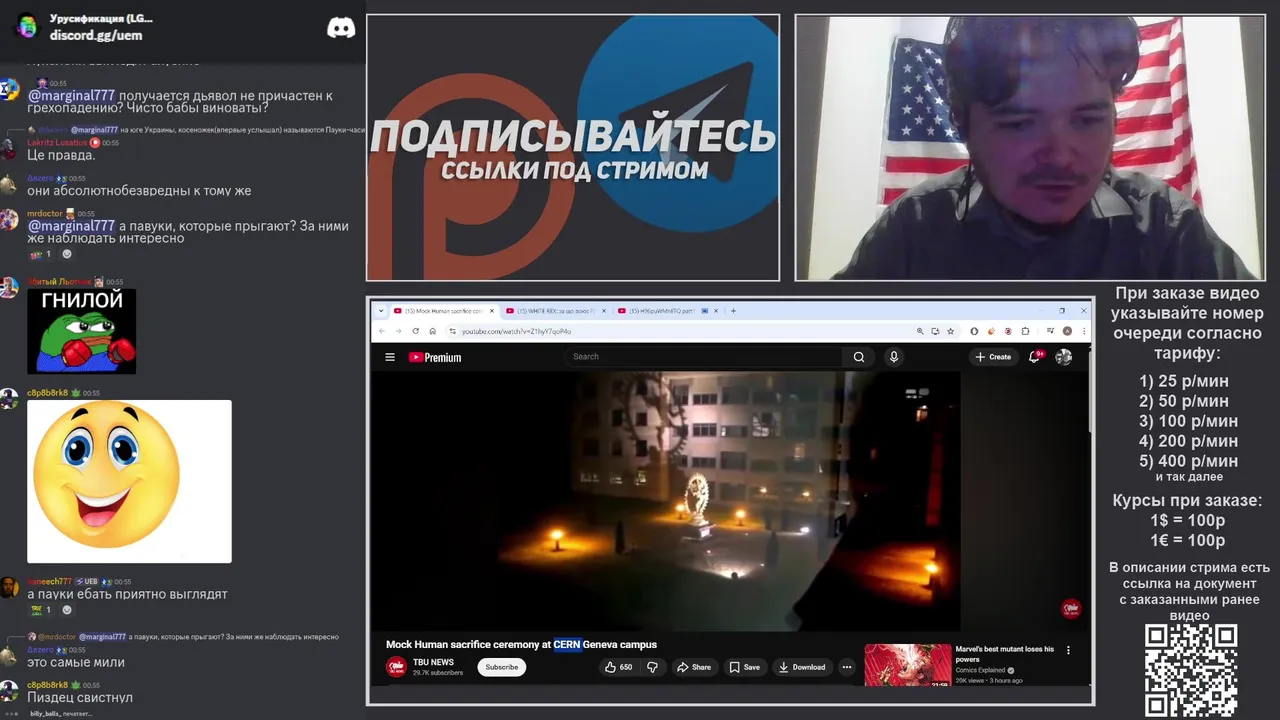1280x720 pixels.
Task: Click the browser forward arrow
Action: point(398,331)
